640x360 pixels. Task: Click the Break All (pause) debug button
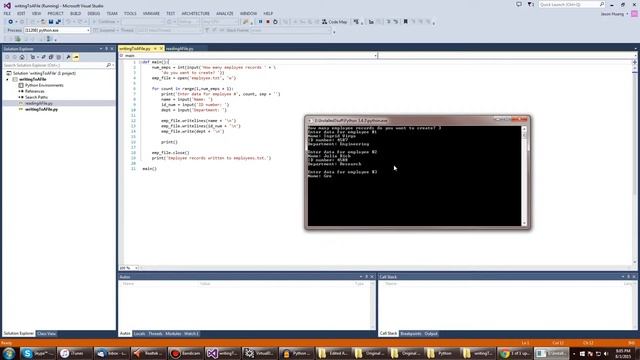click(260, 22)
